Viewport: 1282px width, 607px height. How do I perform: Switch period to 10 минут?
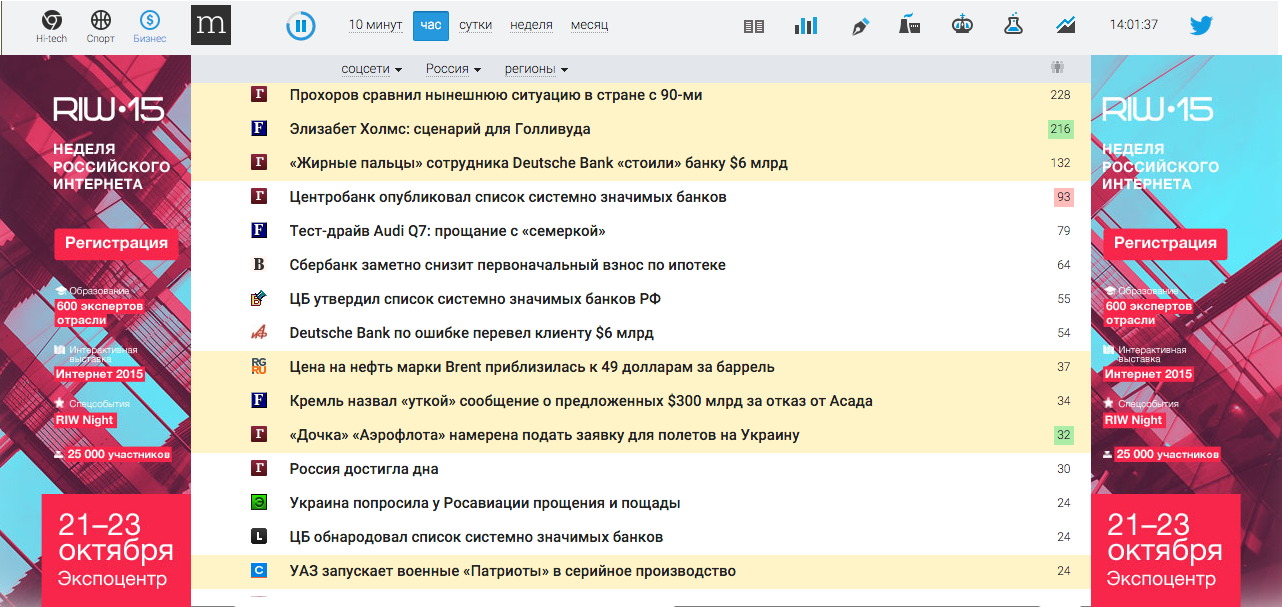[x=376, y=25]
